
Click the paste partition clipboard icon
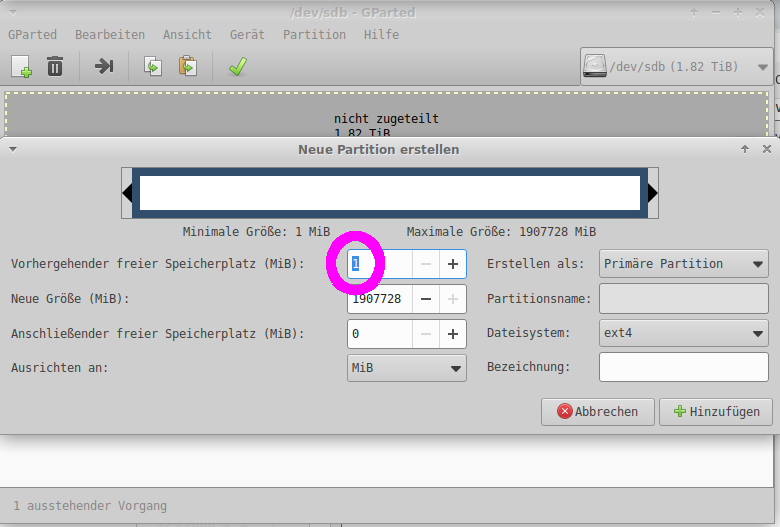188,66
